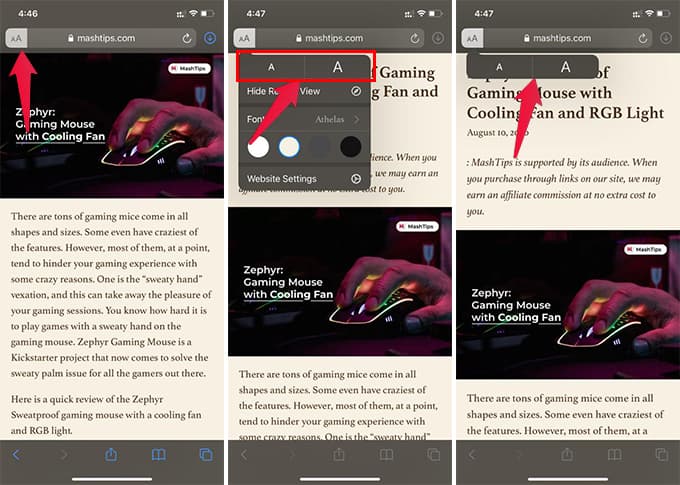Select the sepia reader background colour
Screen dimensions: 680x485
[289, 147]
